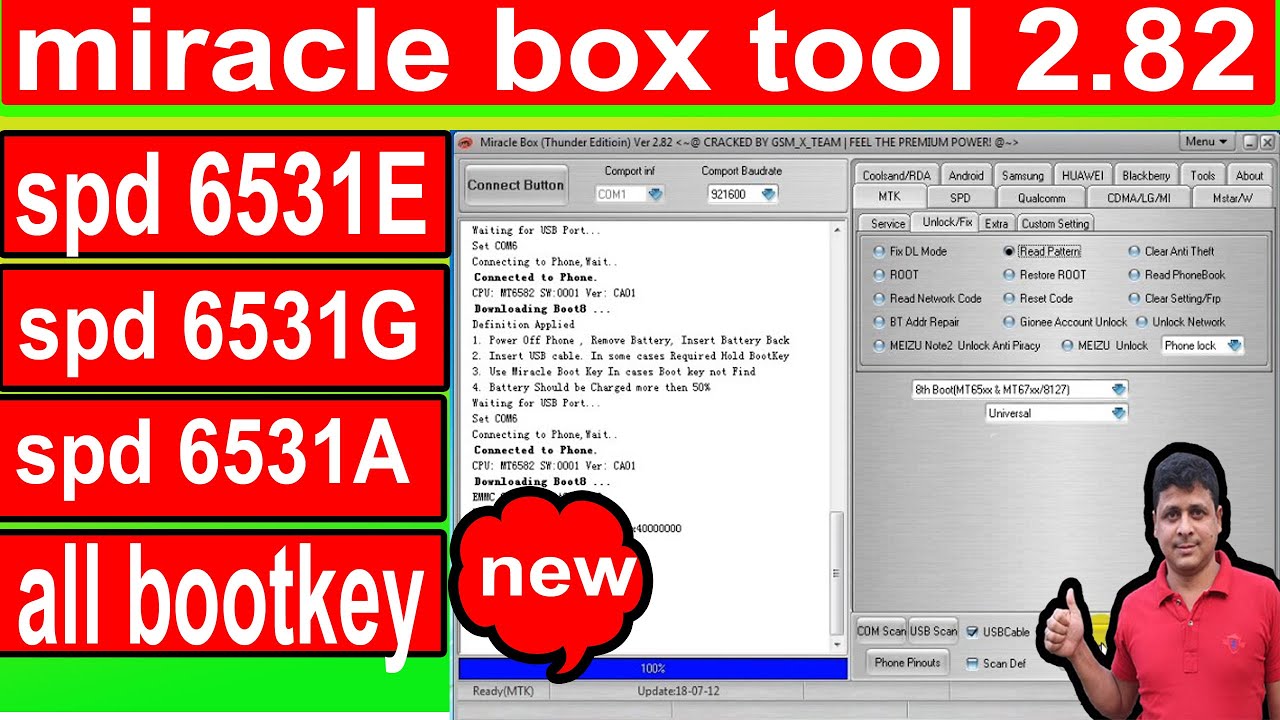Image resolution: width=1280 pixels, height=720 pixels.
Task: Select the Fix DL Mode option
Action: point(909,251)
